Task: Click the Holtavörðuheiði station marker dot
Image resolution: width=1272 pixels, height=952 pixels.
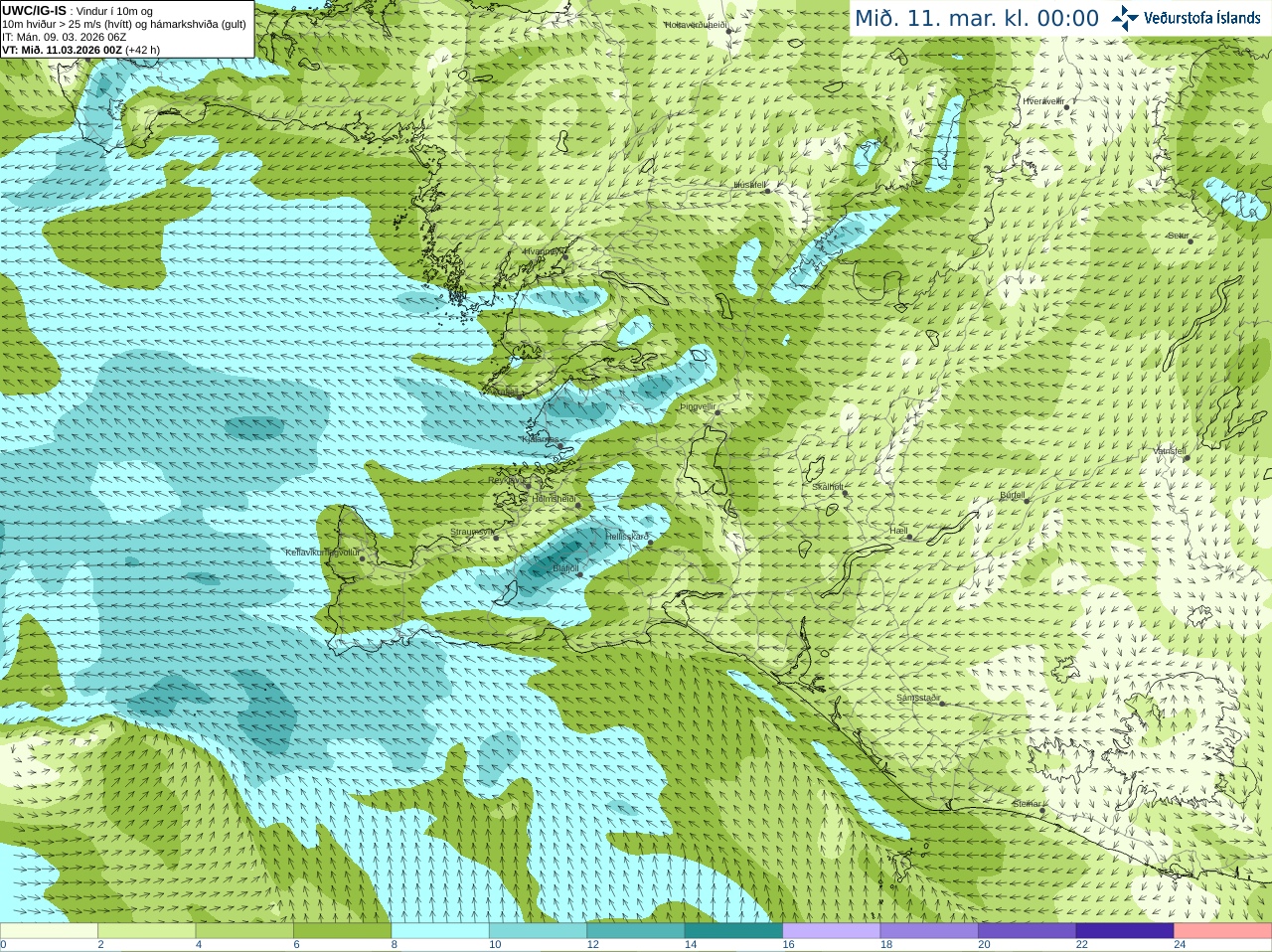Action: click(728, 31)
